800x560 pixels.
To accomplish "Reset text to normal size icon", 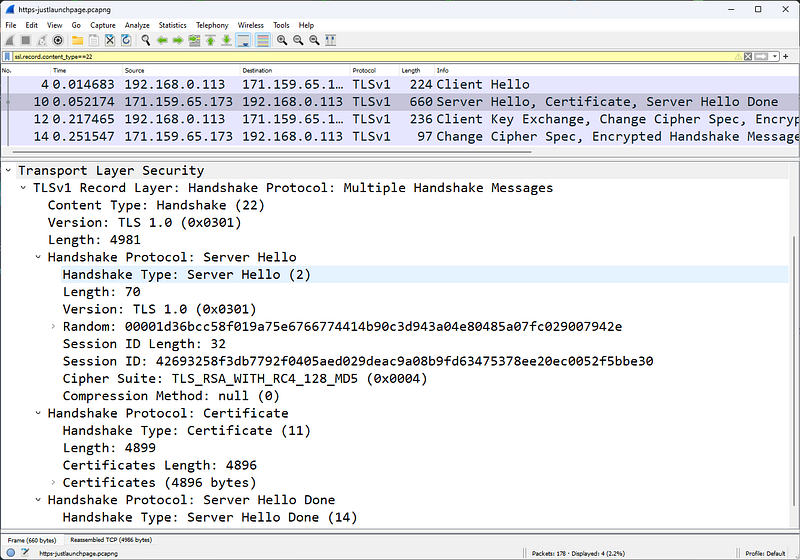I will point(314,40).
